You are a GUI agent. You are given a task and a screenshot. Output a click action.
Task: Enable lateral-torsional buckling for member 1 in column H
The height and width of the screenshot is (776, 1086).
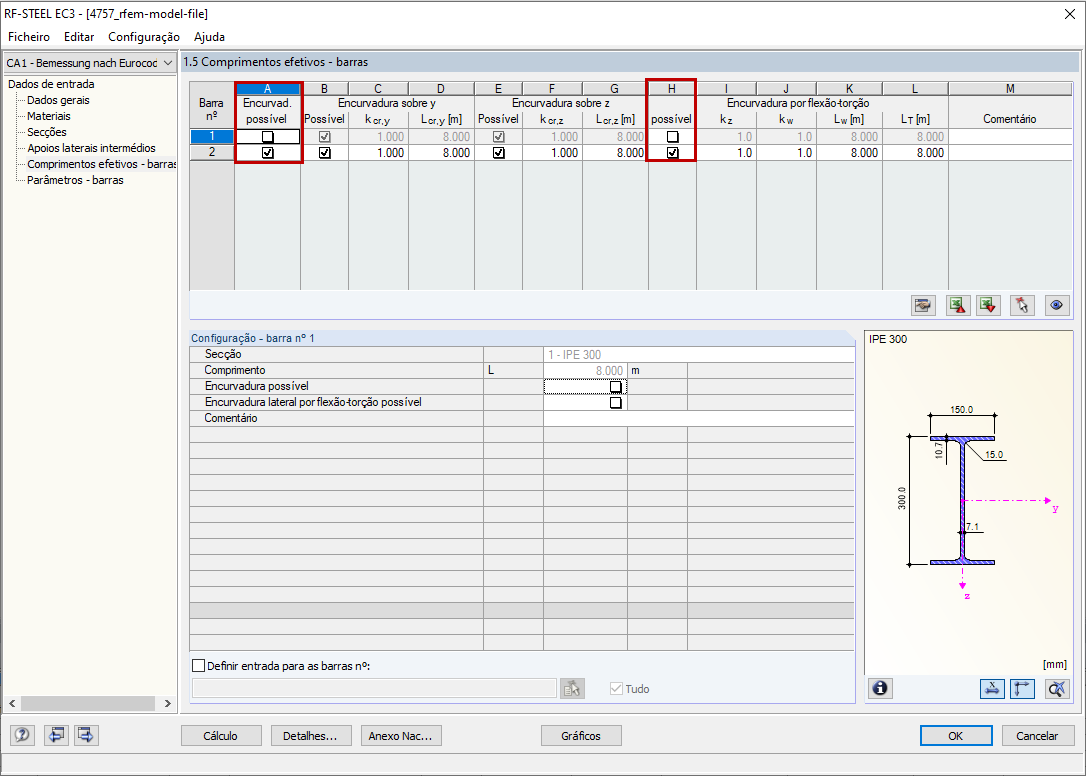click(x=673, y=136)
